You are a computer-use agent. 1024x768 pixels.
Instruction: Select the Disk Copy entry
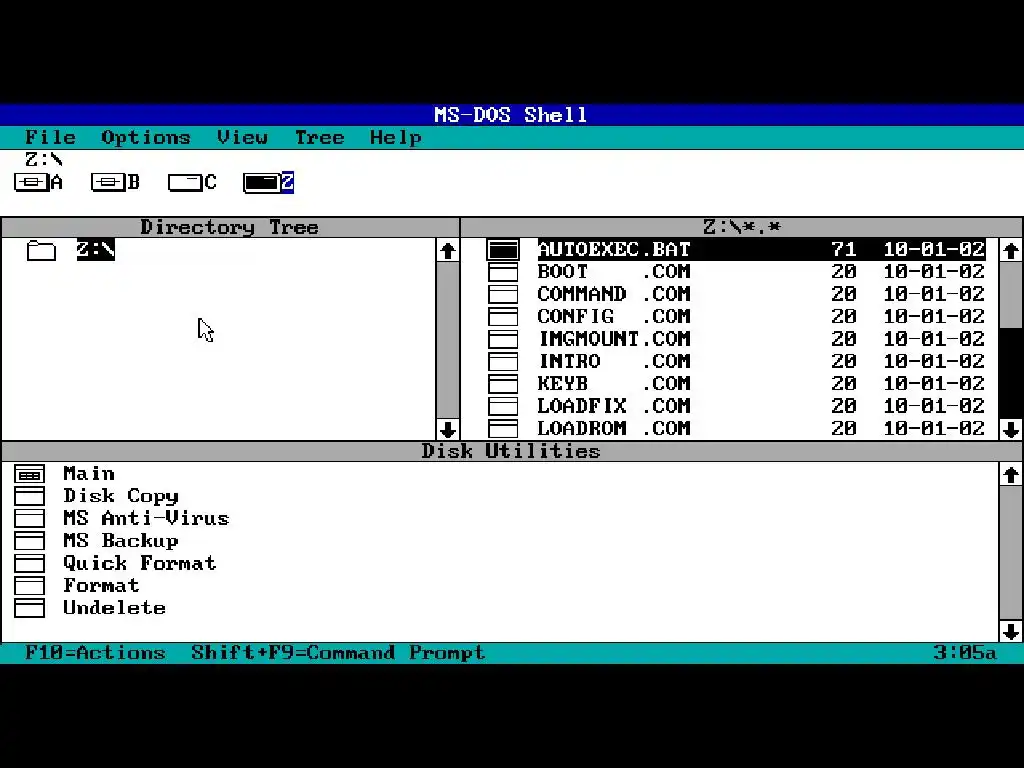click(x=121, y=496)
